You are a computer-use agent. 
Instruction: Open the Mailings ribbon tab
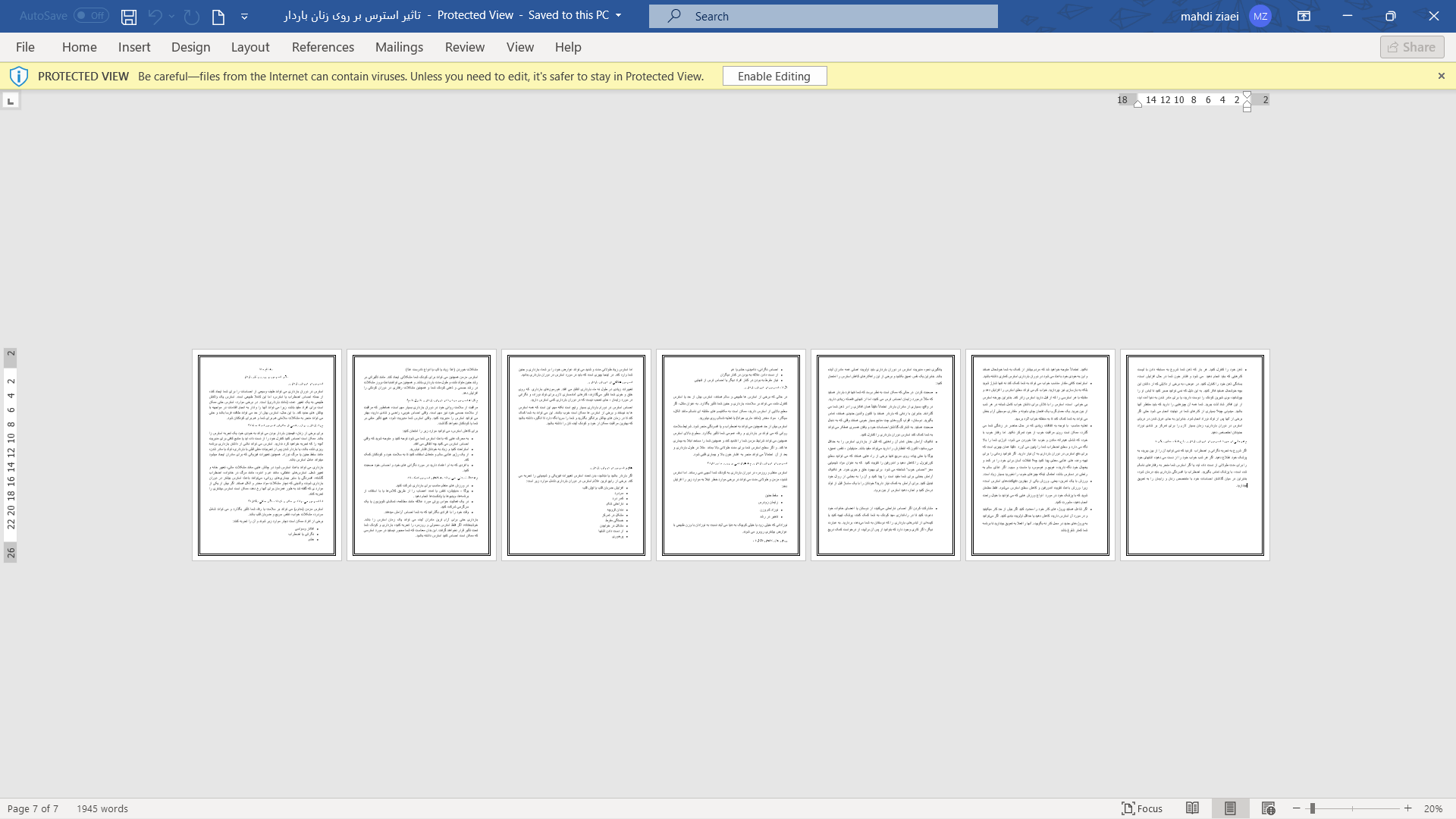tap(399, 47)
